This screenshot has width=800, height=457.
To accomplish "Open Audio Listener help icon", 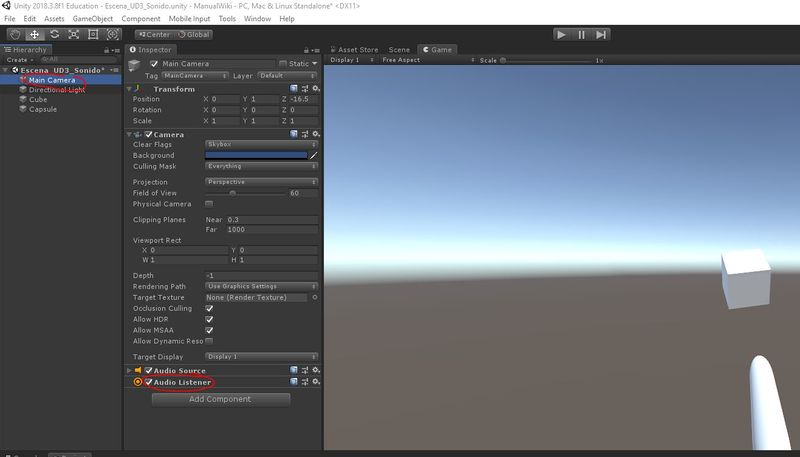I will point(294,382).
